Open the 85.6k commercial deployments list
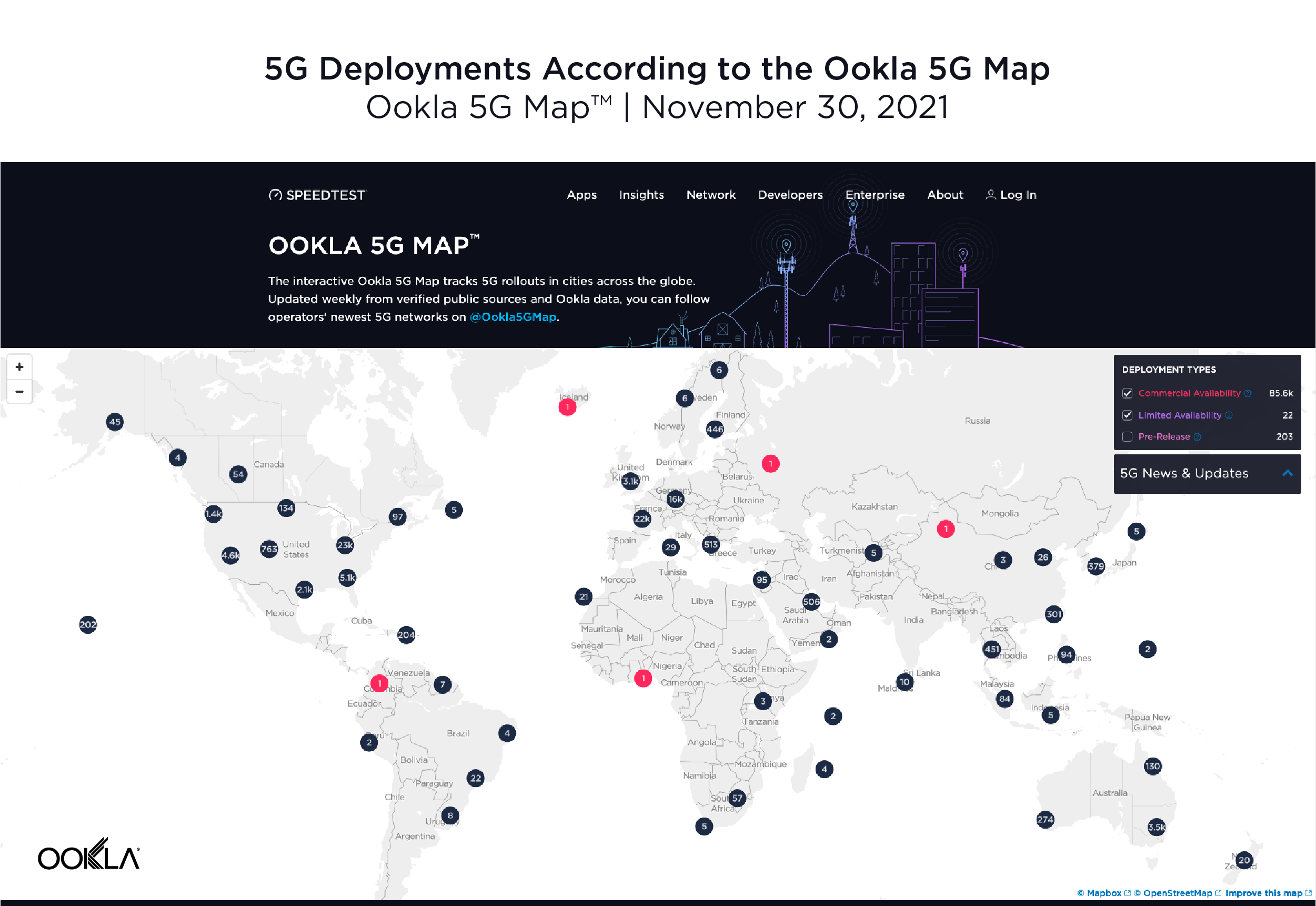 [1281, 393]
